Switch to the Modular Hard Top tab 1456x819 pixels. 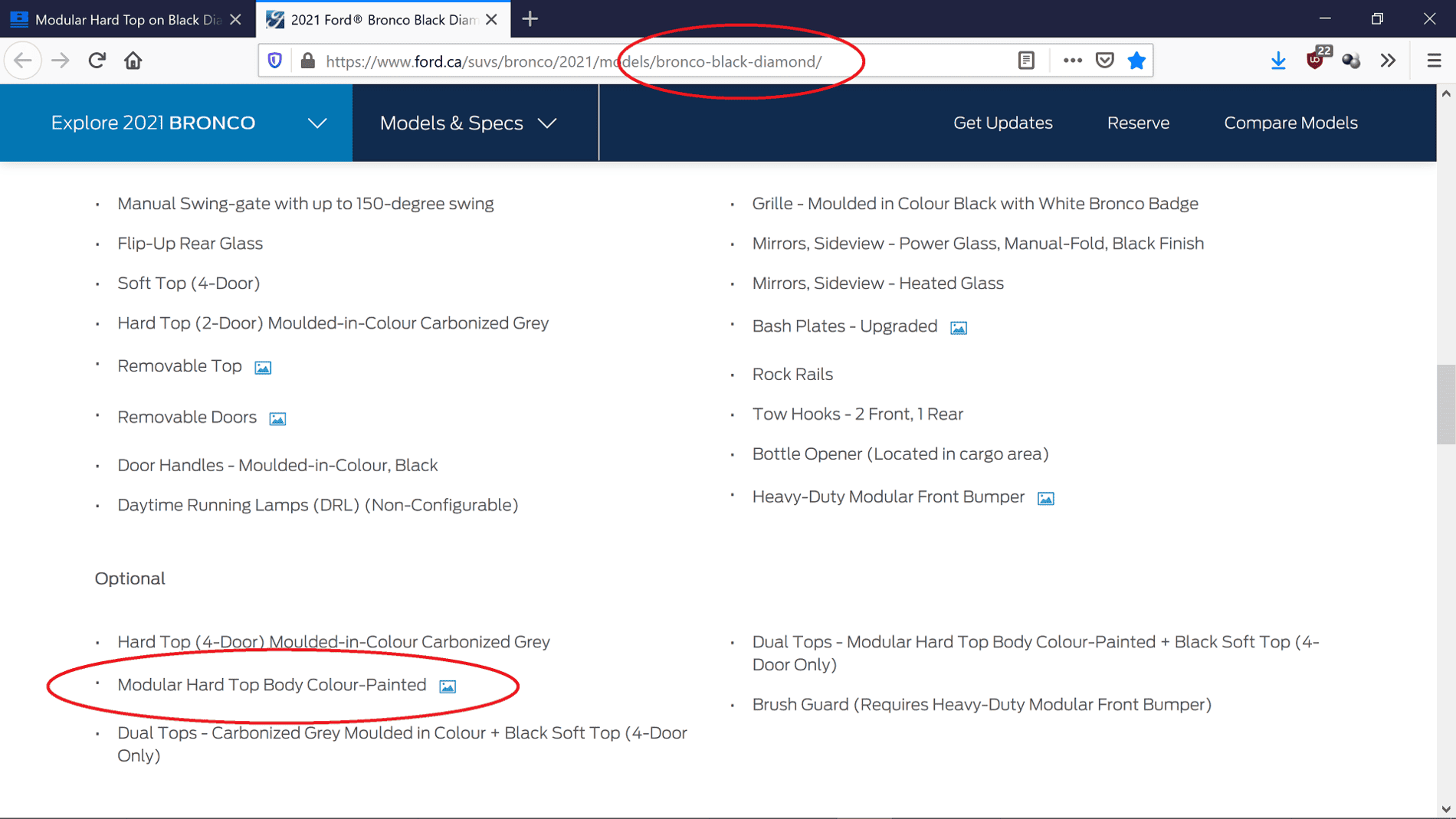pyautogui.click(x=126, y=19)
